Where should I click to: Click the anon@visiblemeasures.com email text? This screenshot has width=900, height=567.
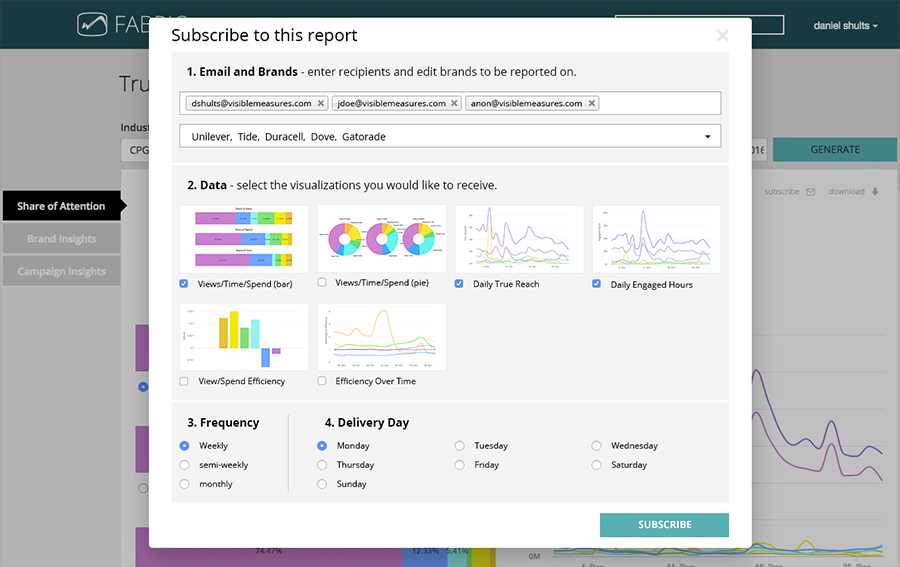(526, 103)
